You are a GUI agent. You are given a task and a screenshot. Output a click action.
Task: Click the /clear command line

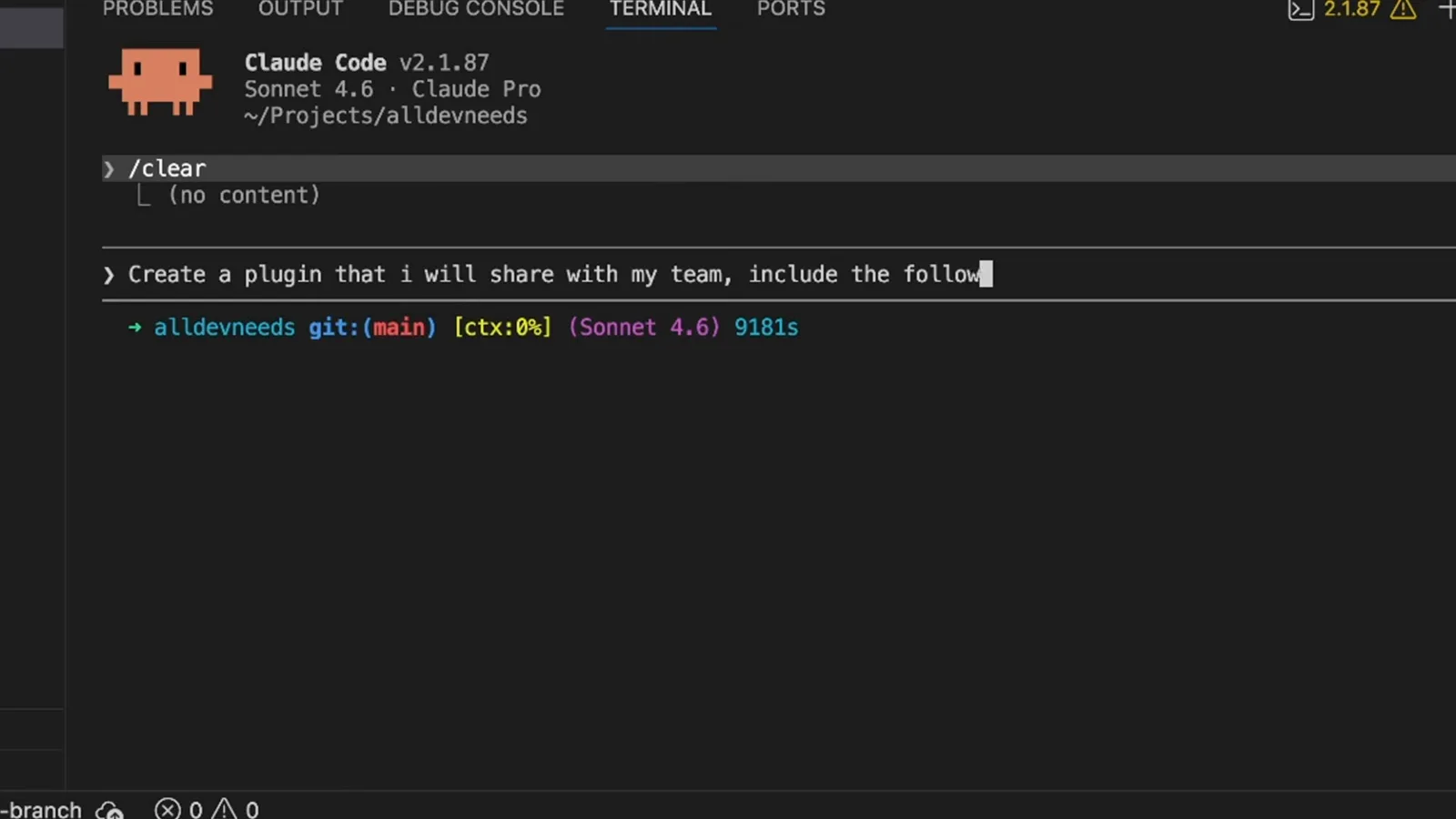click(x=779, y=168)
